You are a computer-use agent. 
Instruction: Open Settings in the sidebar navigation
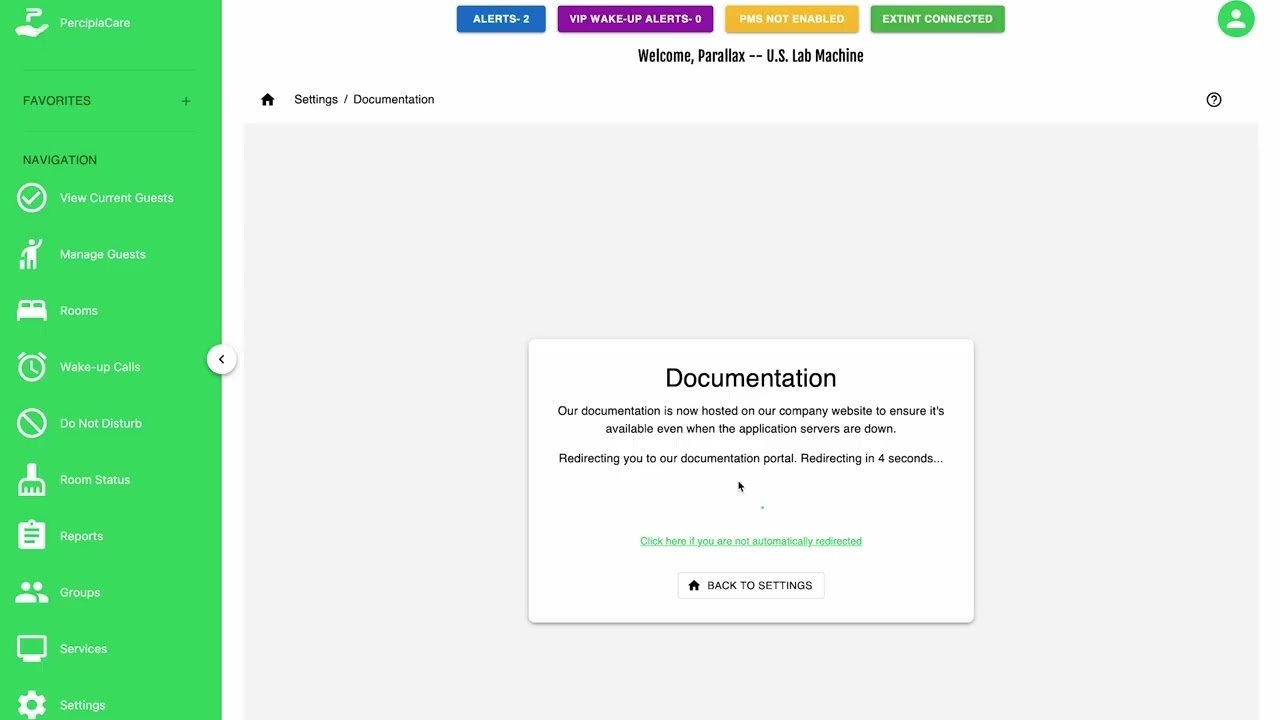click(x=82, y=705)
